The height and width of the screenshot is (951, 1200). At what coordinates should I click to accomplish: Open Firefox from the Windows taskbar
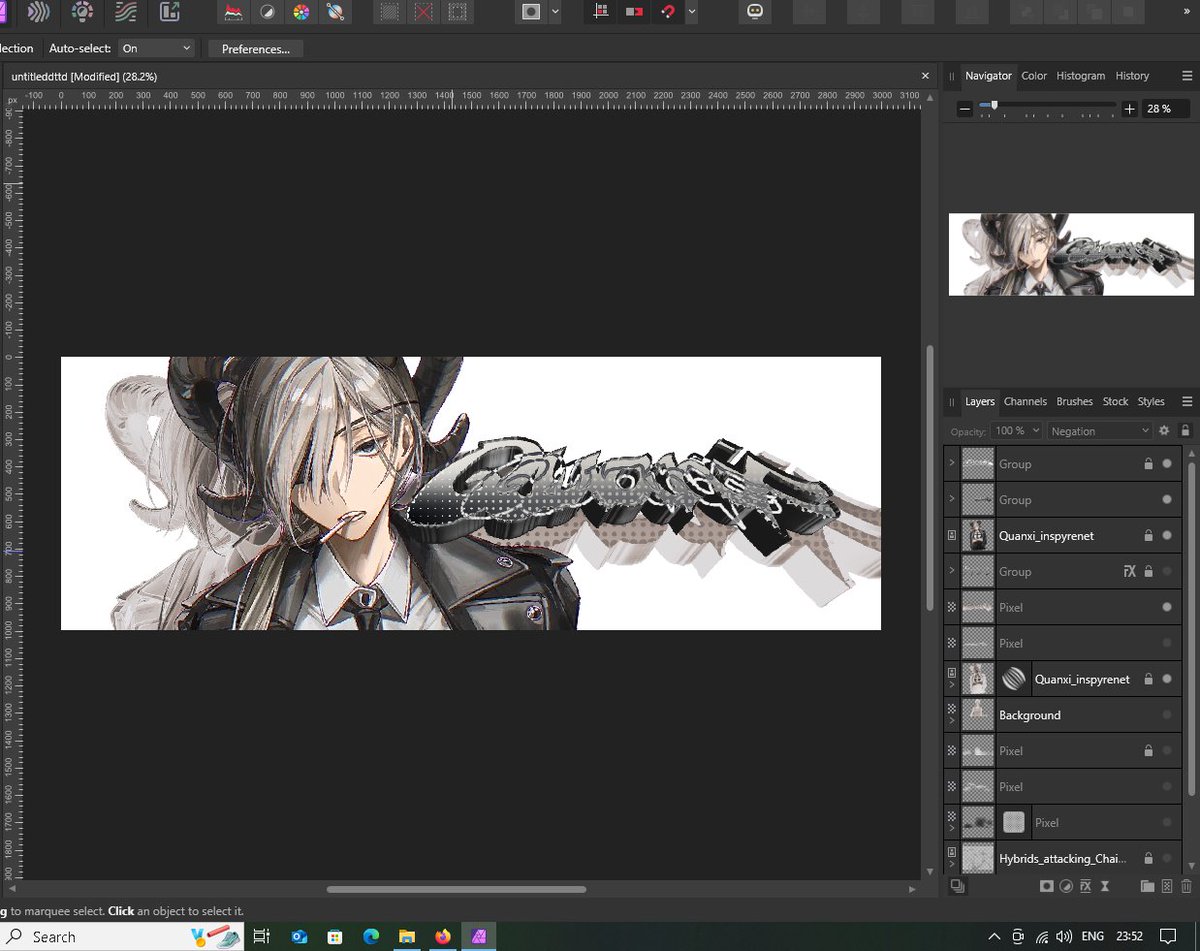click(443, 936)
